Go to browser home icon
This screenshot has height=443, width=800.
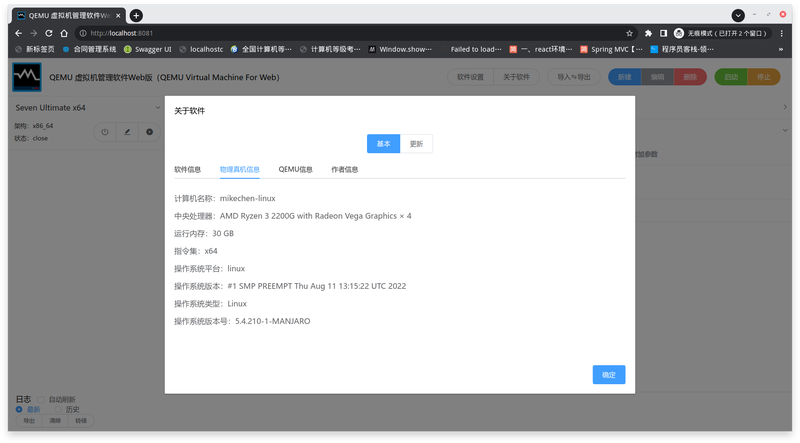pos(64,33)
